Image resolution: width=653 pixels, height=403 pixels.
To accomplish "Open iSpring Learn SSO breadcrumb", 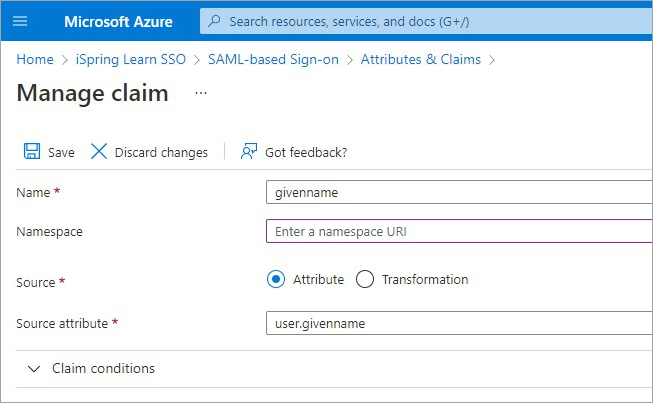I will point(131,60).
